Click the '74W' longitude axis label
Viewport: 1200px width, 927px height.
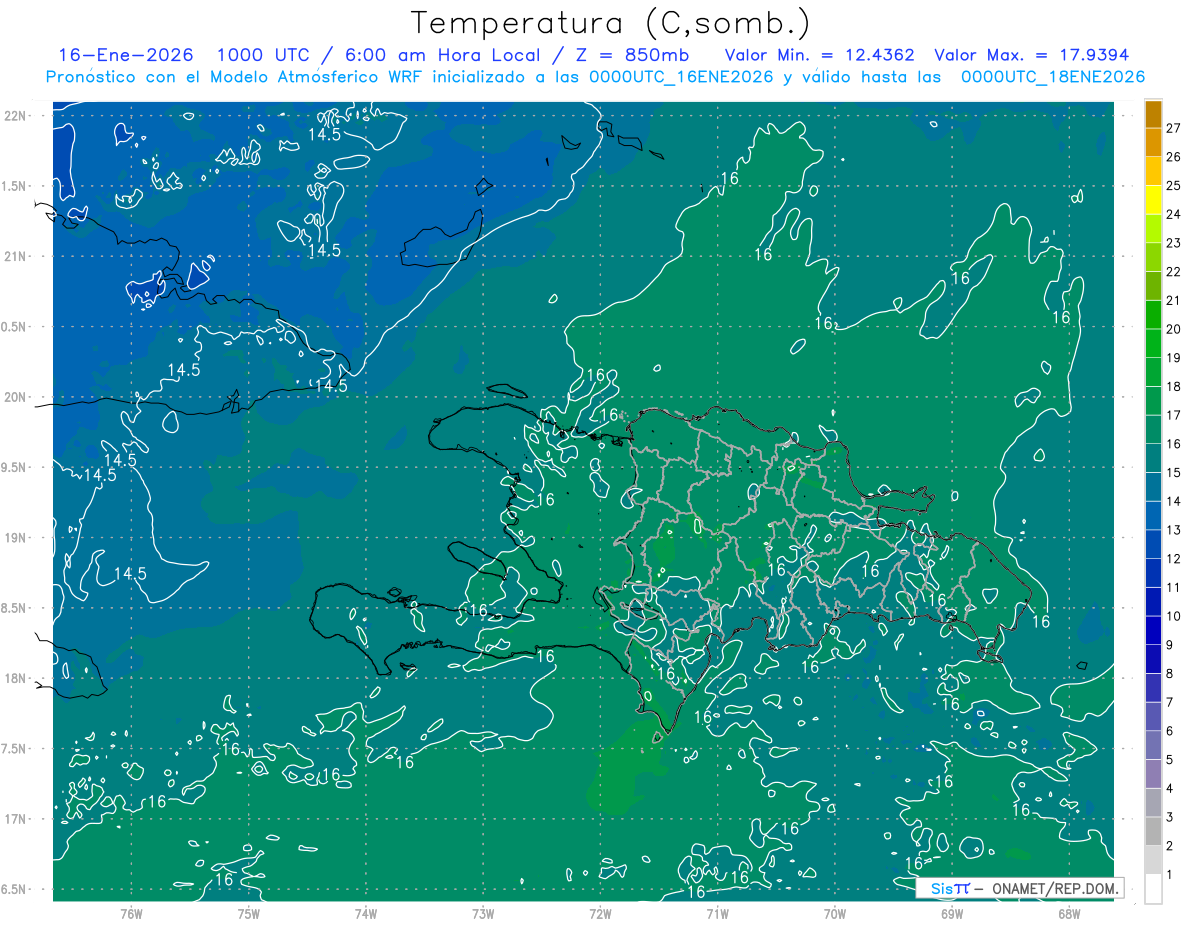tap(366, 912)
